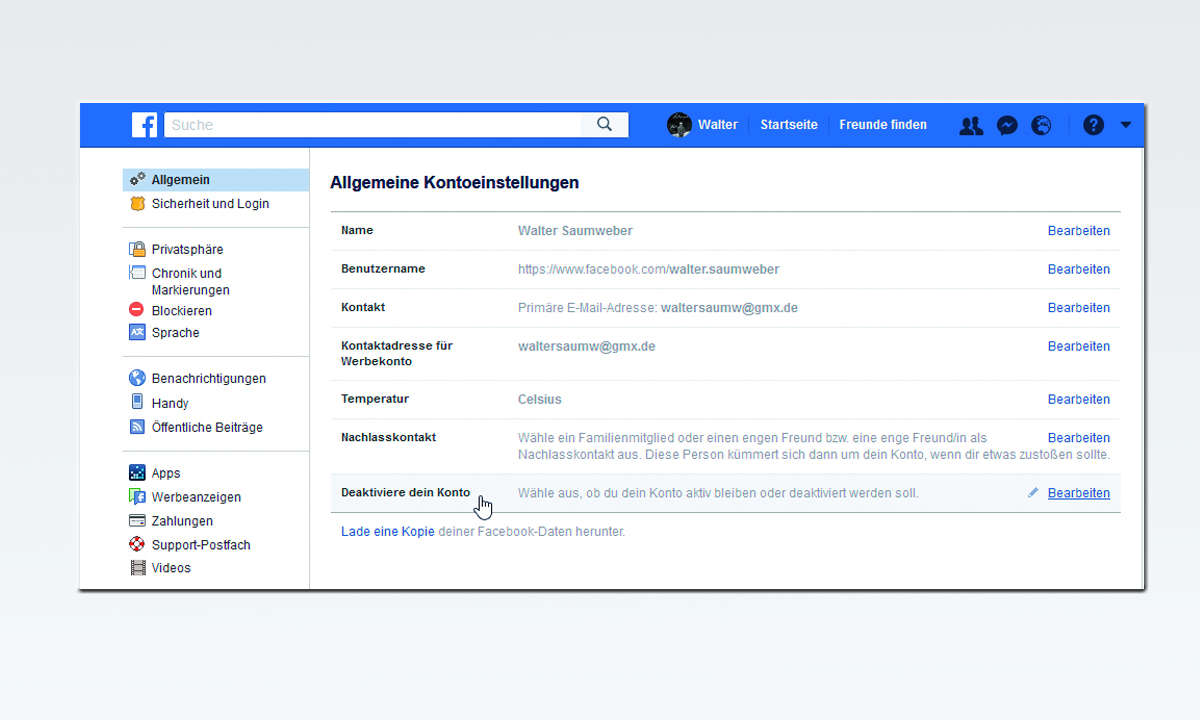The width and height of the screenshot is (1200, 720).
Task: Go to Privatsphäre settings
Action: coord(187,249)
